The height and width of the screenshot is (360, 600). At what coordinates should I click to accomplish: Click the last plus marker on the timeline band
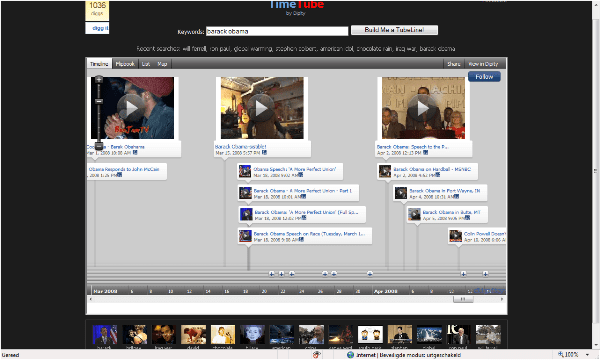(485, 274)
